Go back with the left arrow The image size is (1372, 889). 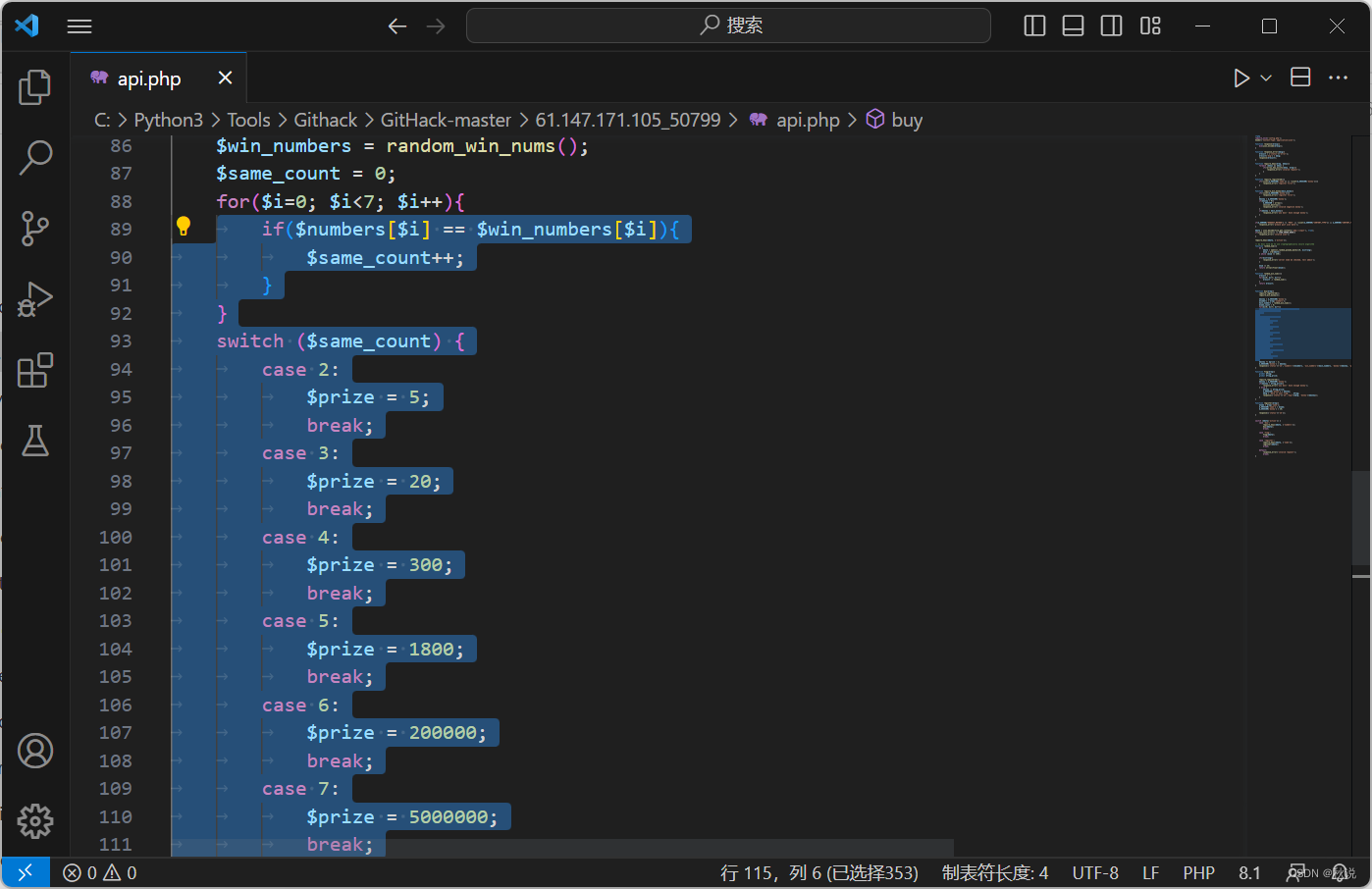[x=396, y=26]
